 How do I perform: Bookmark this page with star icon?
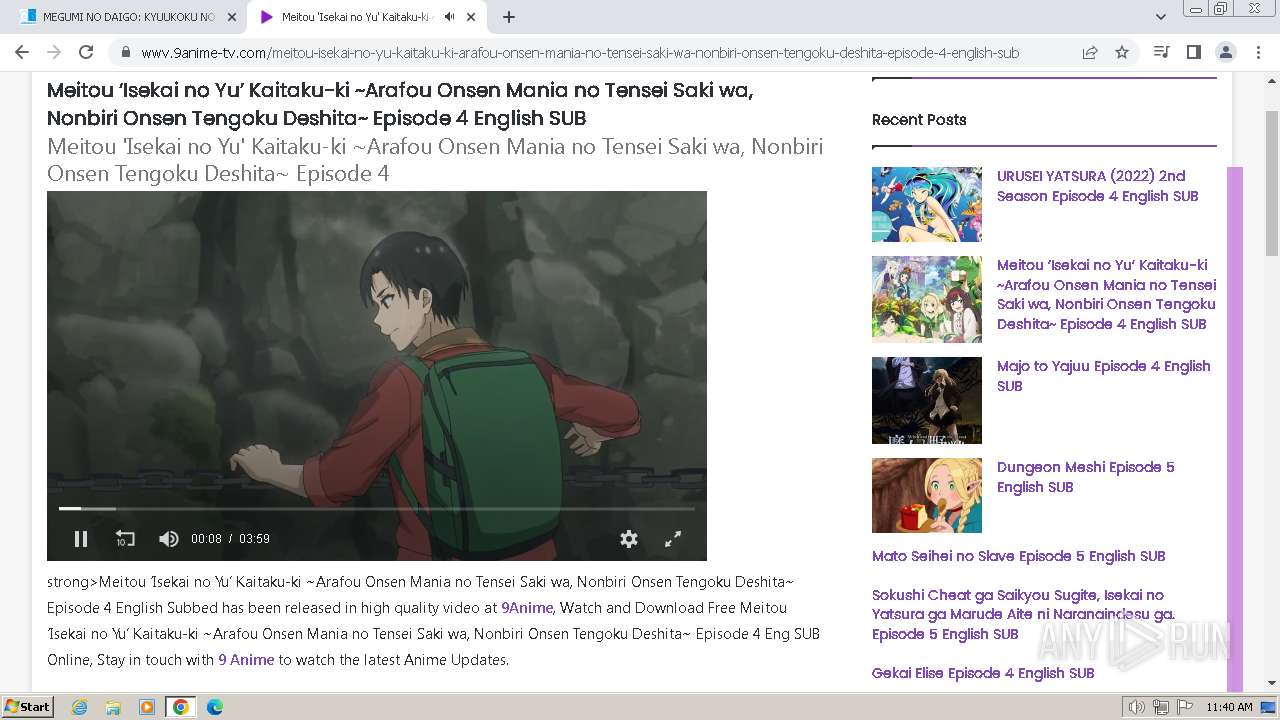1122,52
